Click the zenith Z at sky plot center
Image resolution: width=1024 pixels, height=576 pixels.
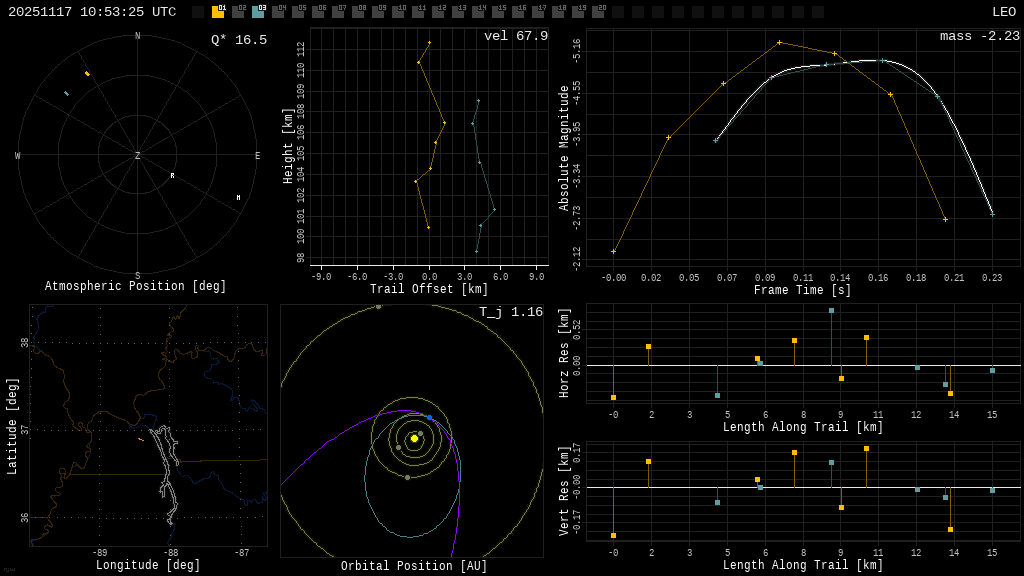pyautogui.click(x=138, y=156)
